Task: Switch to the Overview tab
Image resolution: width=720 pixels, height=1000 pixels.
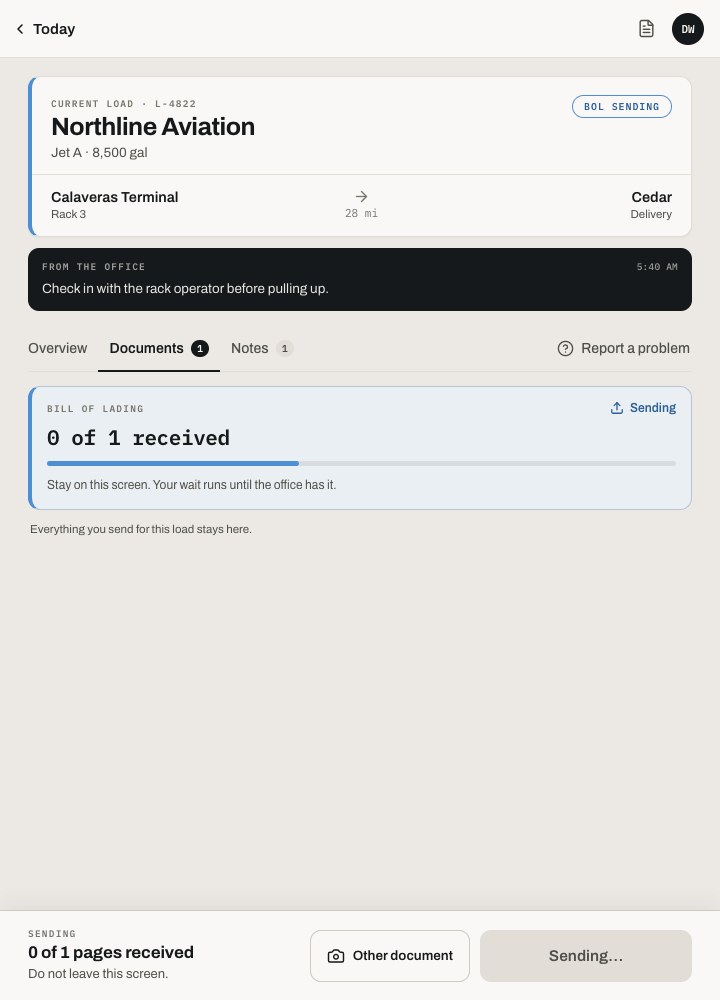Action: (57, 348)
